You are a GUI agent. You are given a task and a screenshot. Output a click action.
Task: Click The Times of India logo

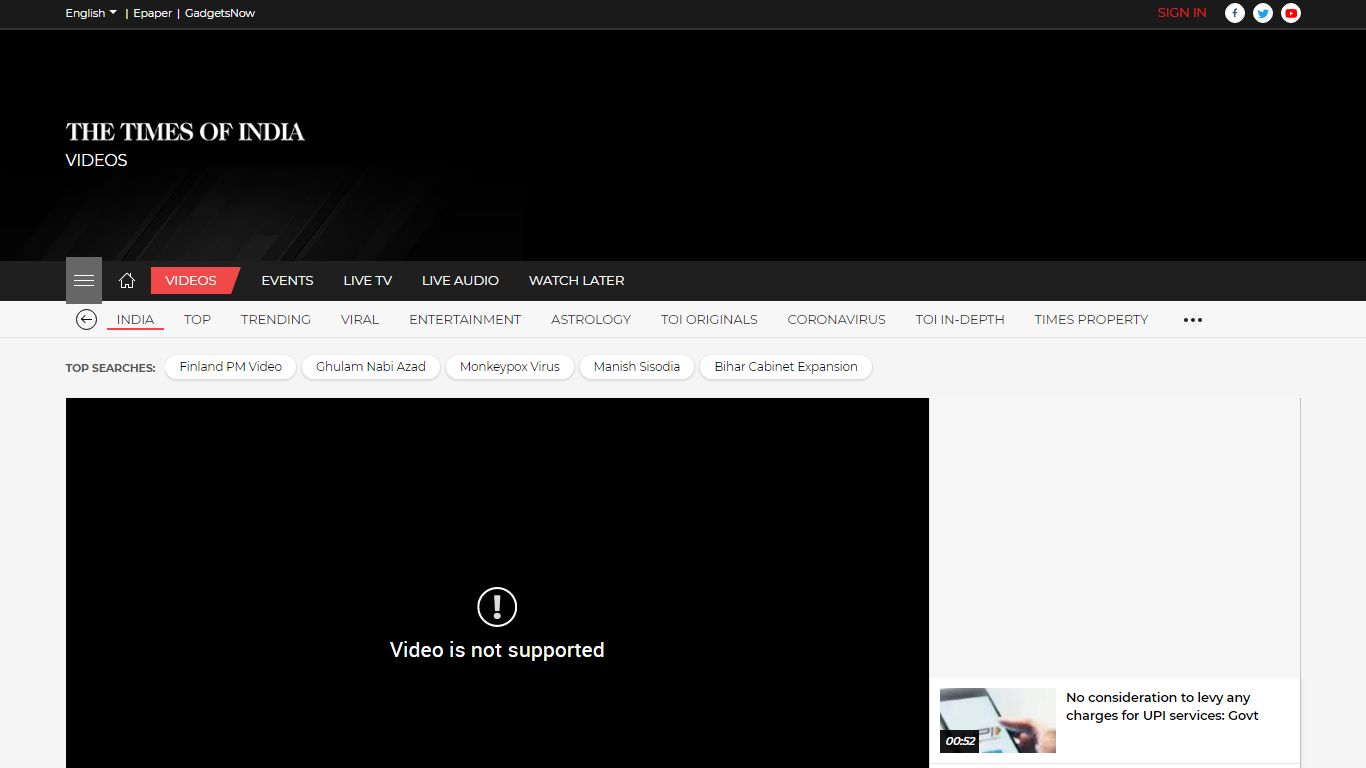pyautogui.click(x=185, y=132)
